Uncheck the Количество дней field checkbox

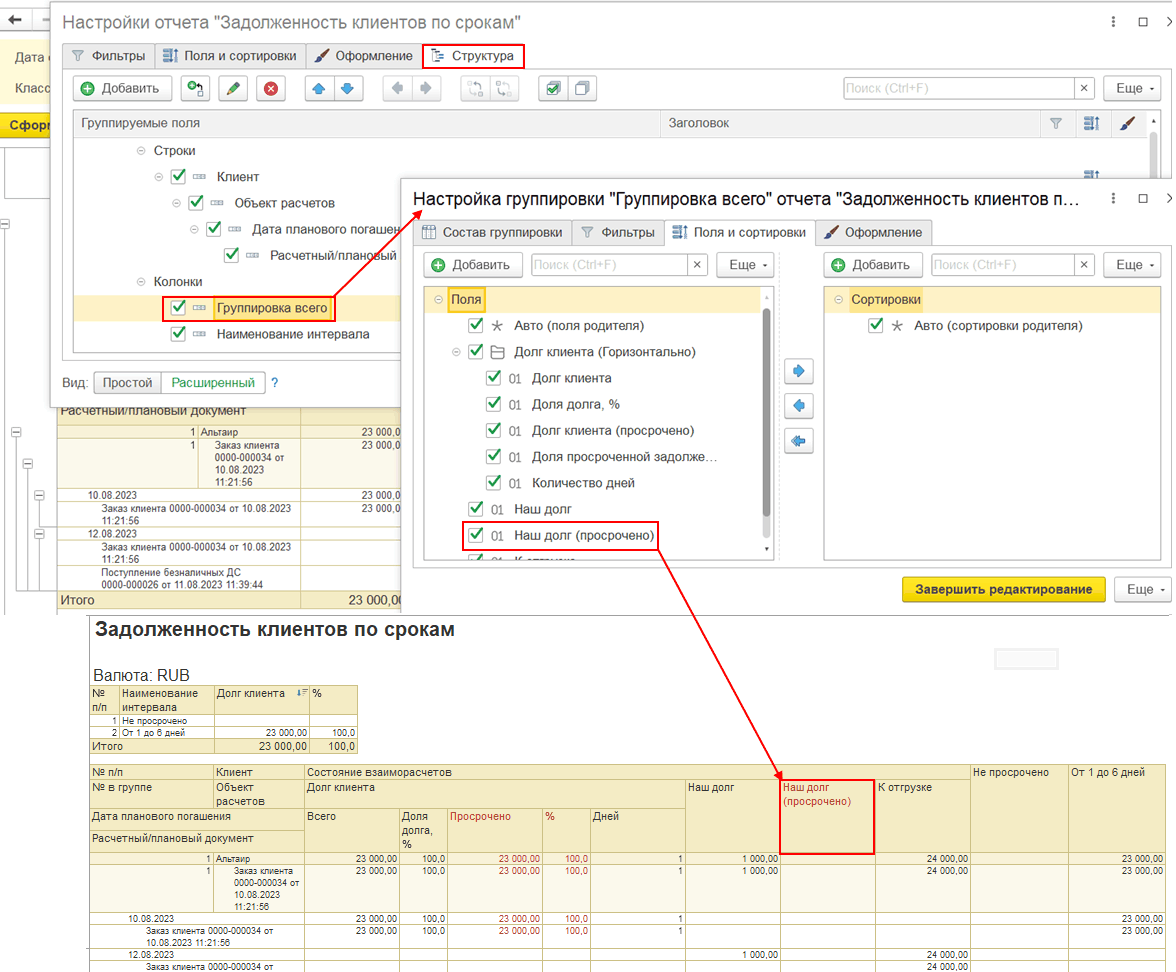click(x=493, y=483)
